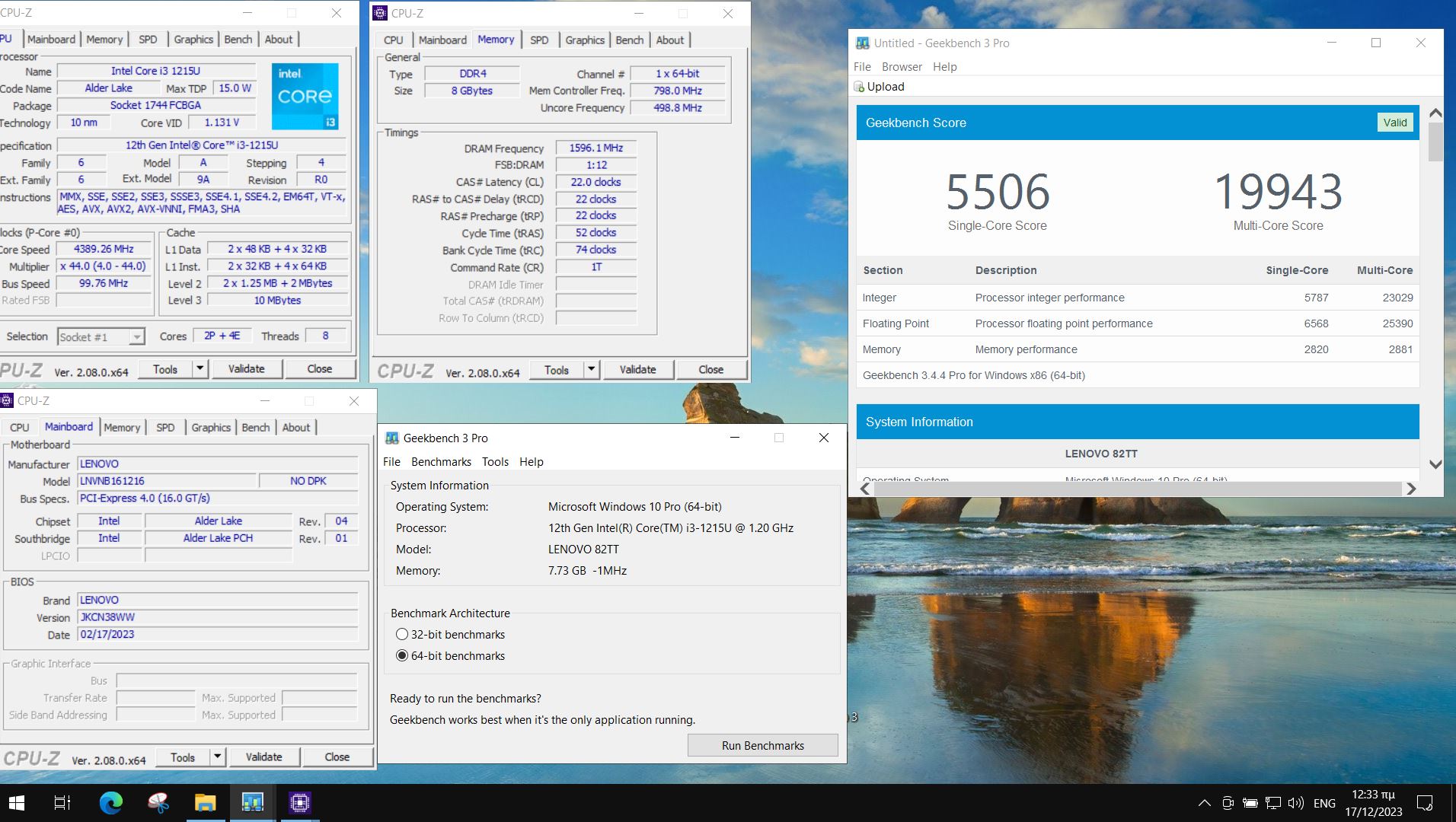Launch Microsoft Edge from the taskbar
The width and height of the screenshot is (1456, 822).
tap(111, 802)
